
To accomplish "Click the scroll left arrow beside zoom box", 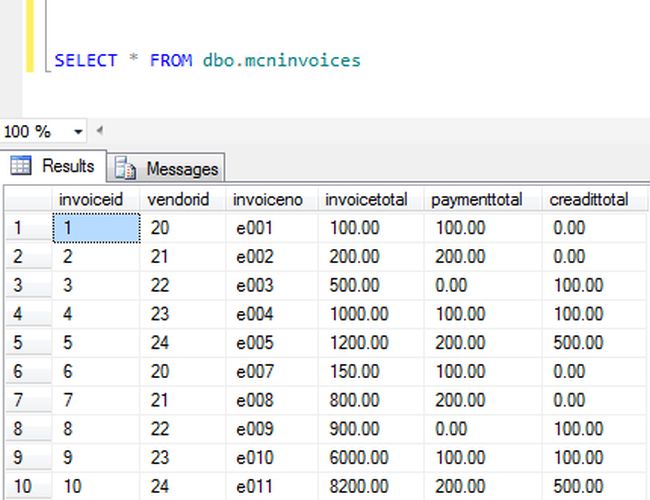I will pyautogui.click(x=99, y=131).
